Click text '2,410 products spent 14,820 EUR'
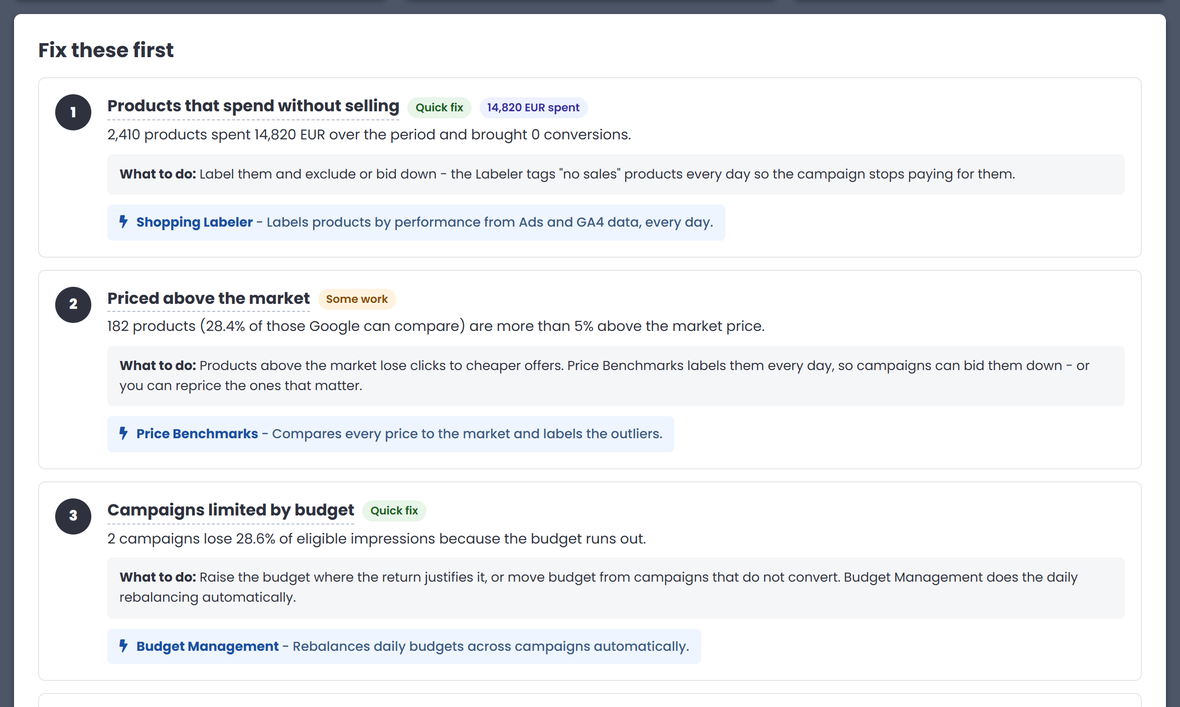This screenshot has width=1180, height=707. (216, 135)
